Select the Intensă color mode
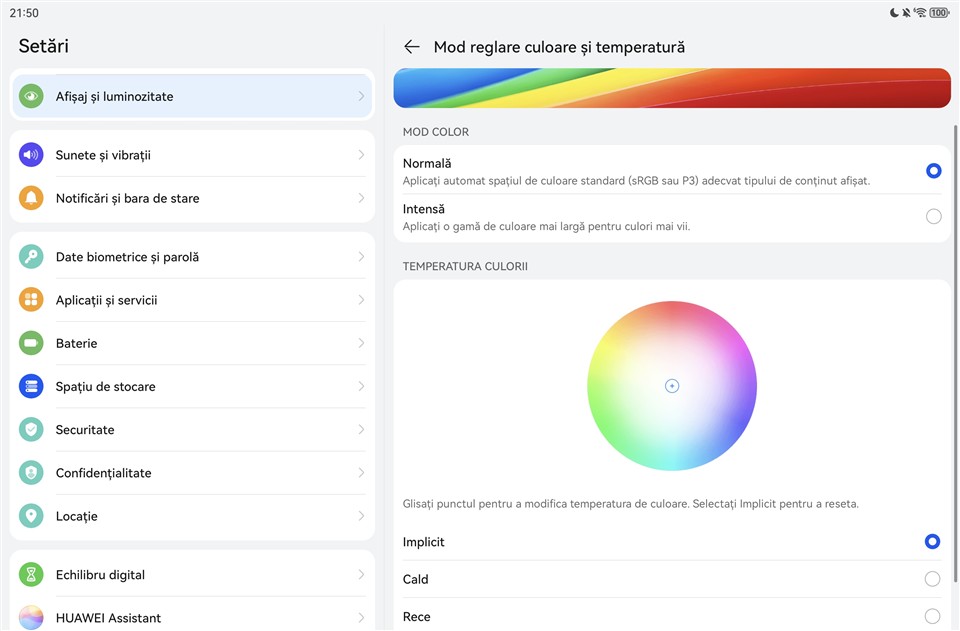This screenshot has width=960, height=631. (932, 216)
